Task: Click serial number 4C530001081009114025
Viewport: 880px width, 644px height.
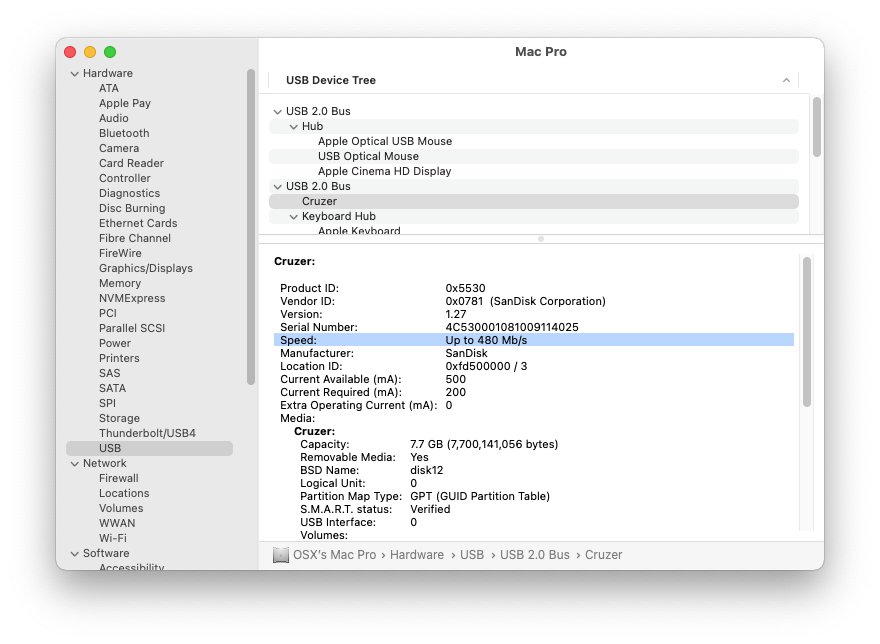Action: (x=512, y=327)
